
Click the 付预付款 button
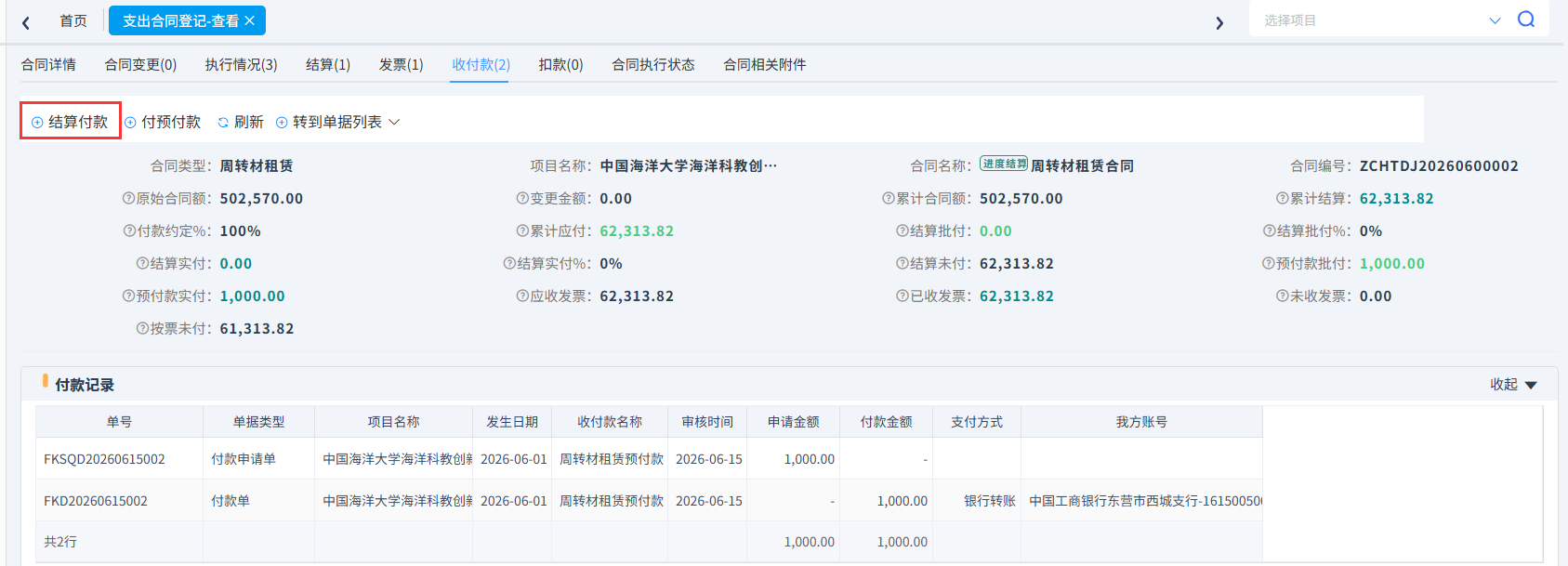[x=163, y=122]
